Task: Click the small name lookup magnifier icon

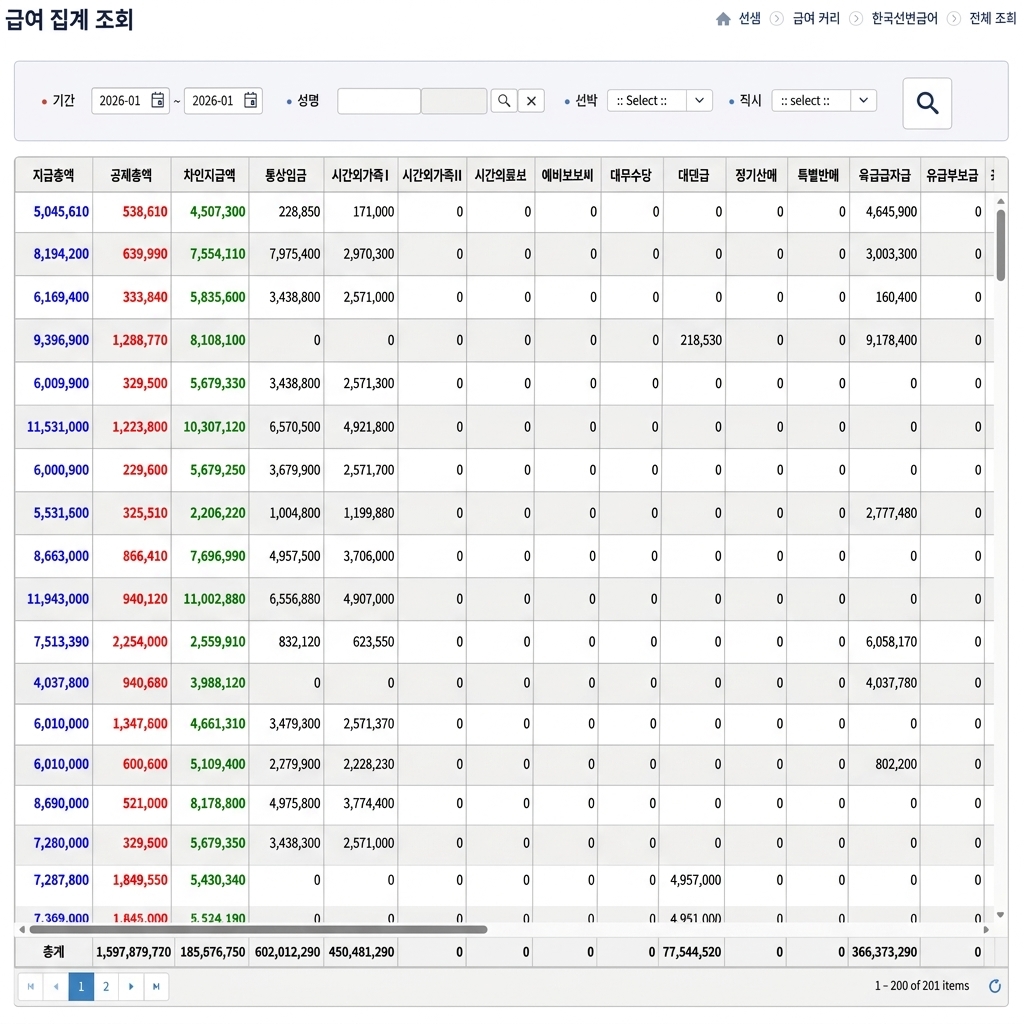Action: [504, 101]
